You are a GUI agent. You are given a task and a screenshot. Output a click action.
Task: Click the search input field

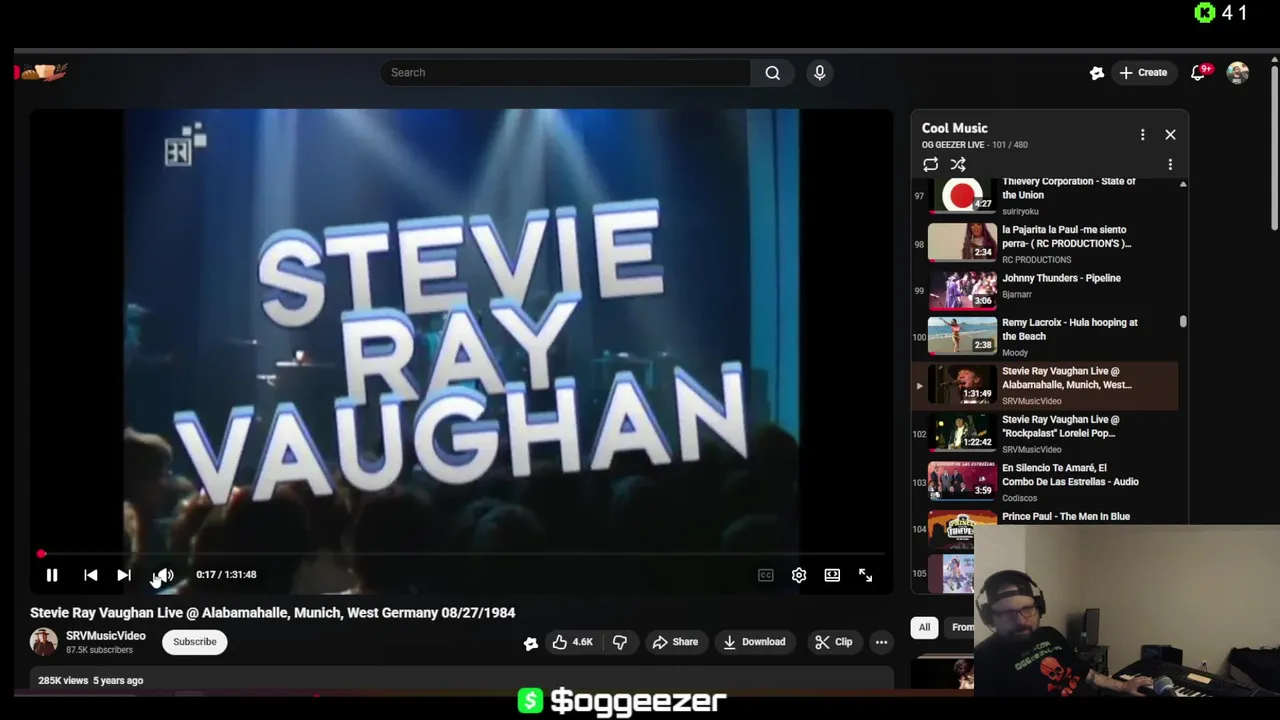pyautogui.click(x=565, y=72)
